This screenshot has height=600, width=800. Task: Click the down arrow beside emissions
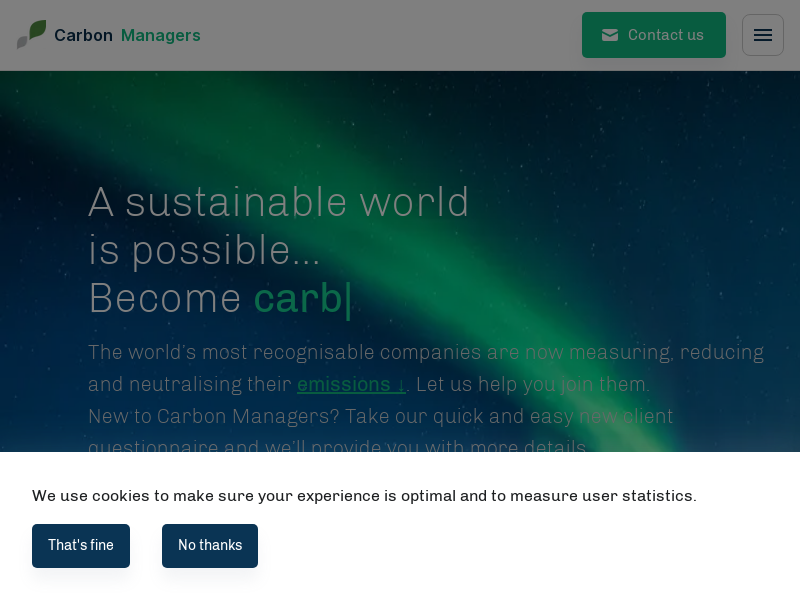(x=401, y=385)
